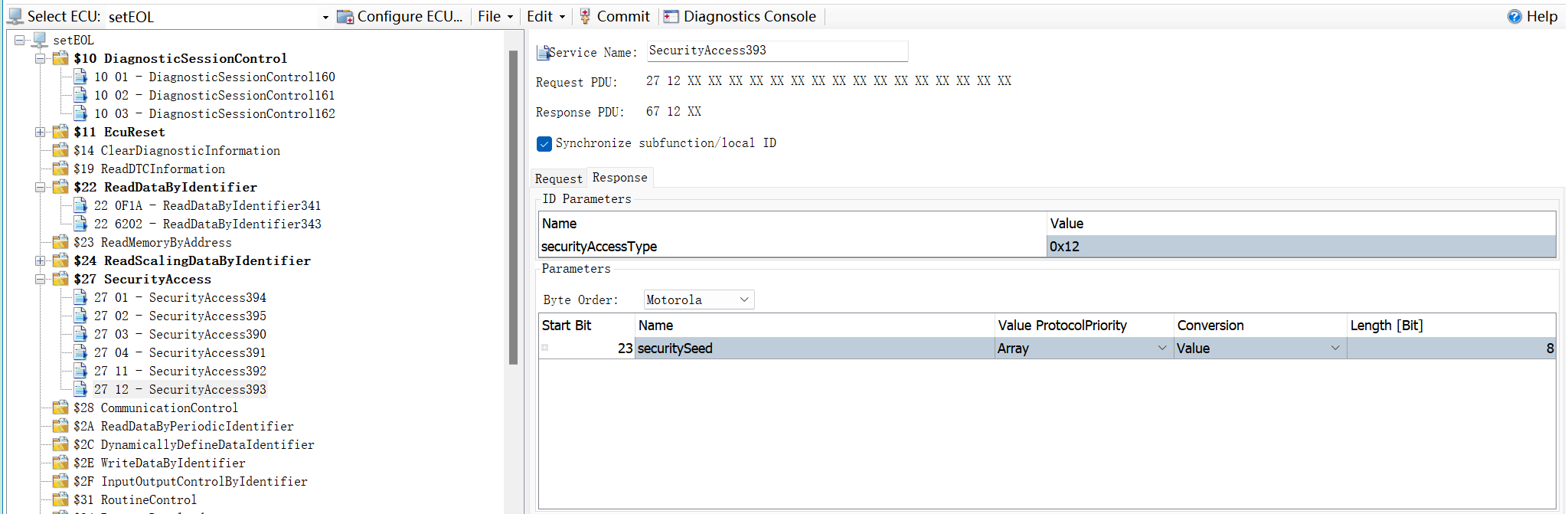
Task: Expand the $11 EcuReset tree node
Action: click(41, 132)
